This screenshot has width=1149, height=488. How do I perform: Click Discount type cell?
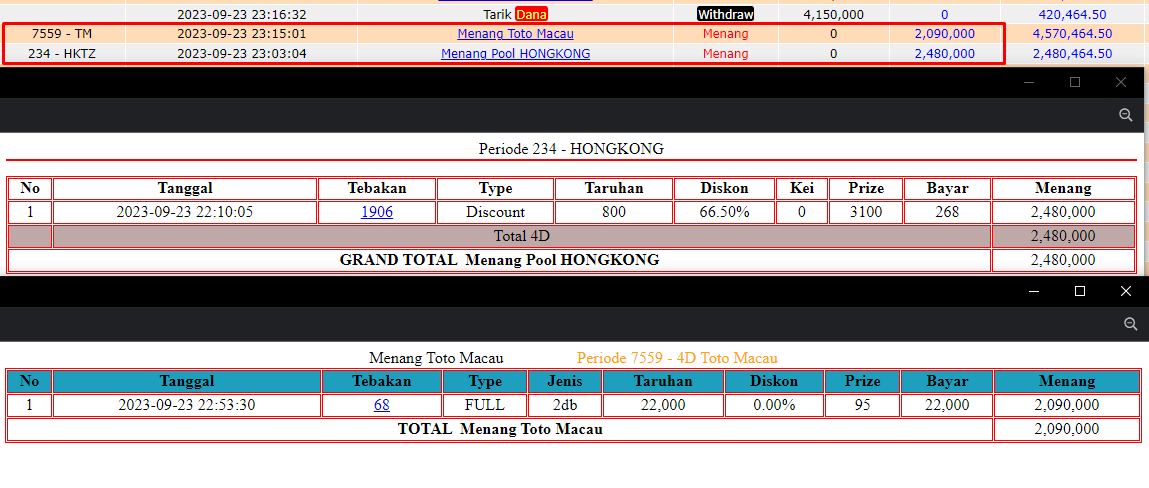495,212
